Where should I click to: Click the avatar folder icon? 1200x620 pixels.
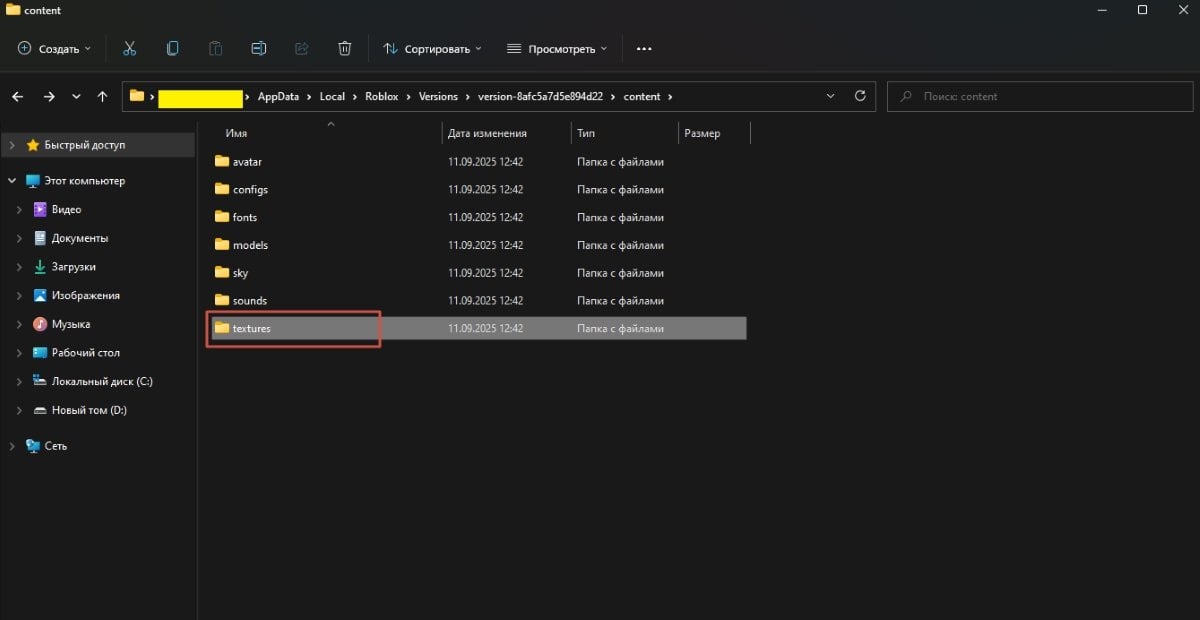coord(222,161)
